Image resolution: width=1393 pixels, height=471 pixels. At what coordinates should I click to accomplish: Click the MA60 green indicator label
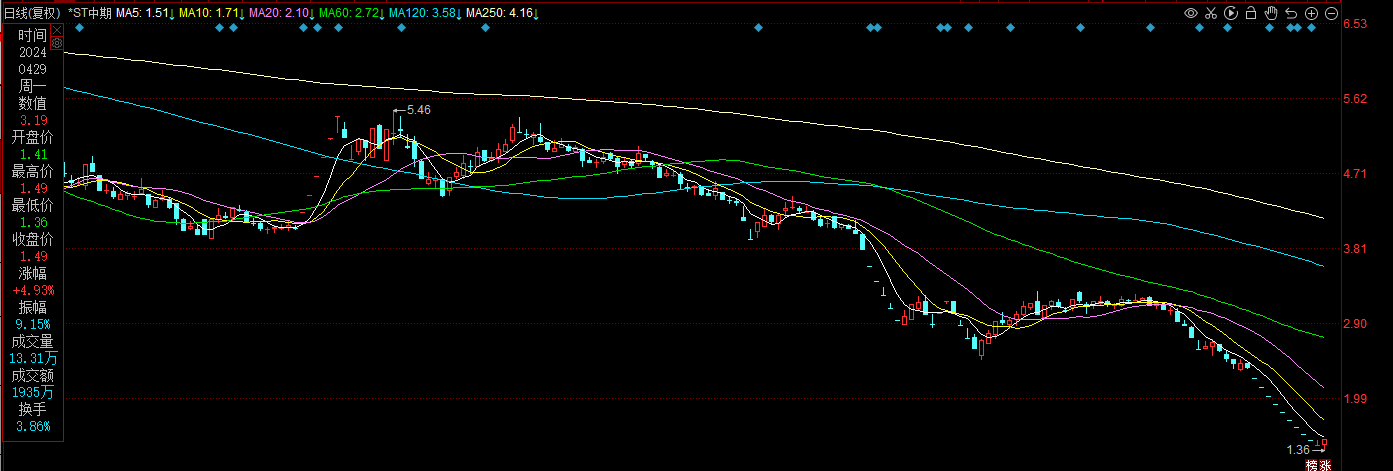click(351, 13)
